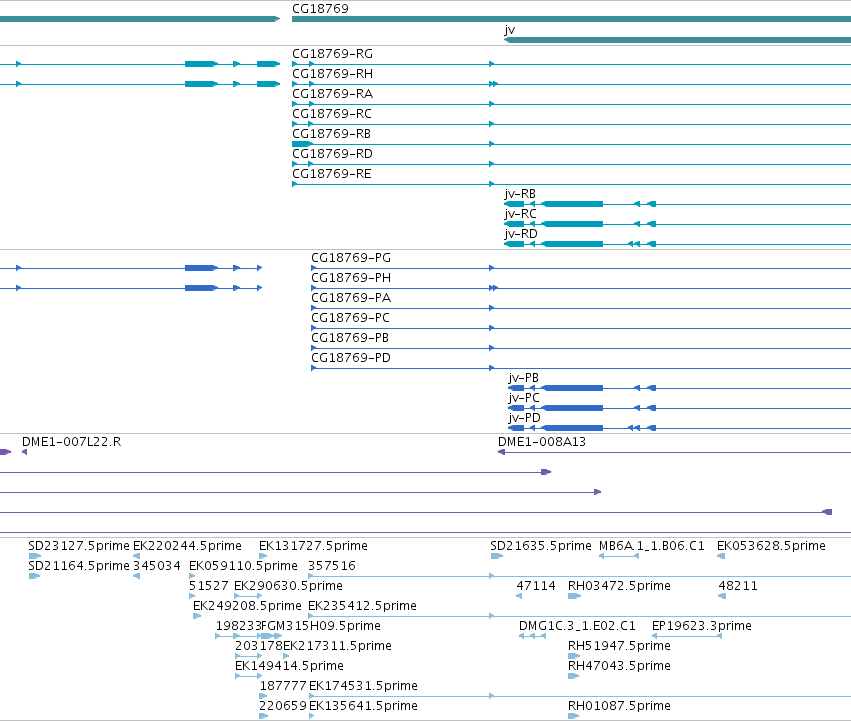Viewport: 851px width, 721px height.
Task: Click transcript CG18769-RA label
Action: (x=332, y=94)
